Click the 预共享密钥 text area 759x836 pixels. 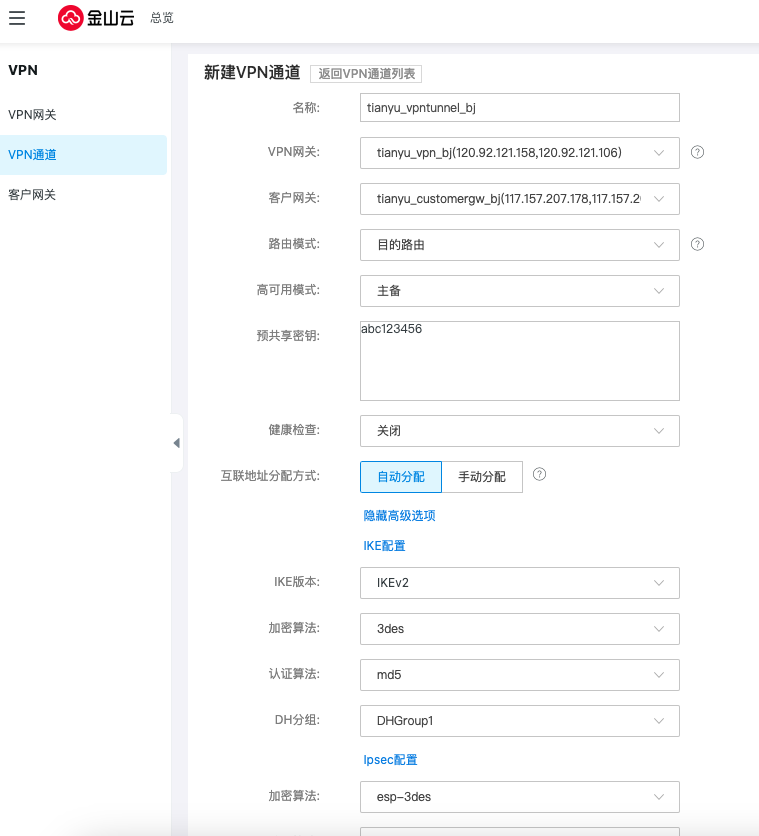pyautogui.click(x=519, y=361)
